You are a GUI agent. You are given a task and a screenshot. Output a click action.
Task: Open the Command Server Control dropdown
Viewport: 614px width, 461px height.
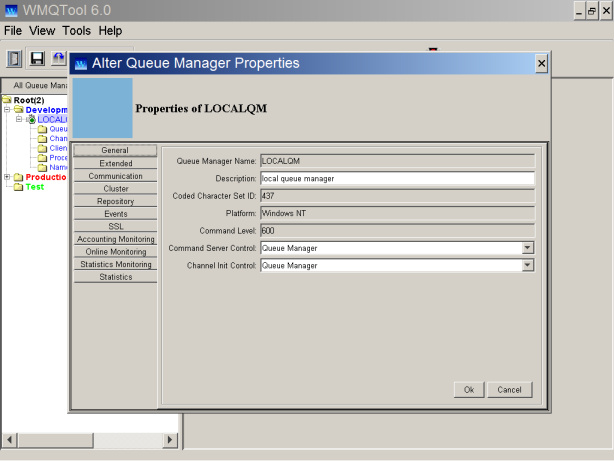527,248
